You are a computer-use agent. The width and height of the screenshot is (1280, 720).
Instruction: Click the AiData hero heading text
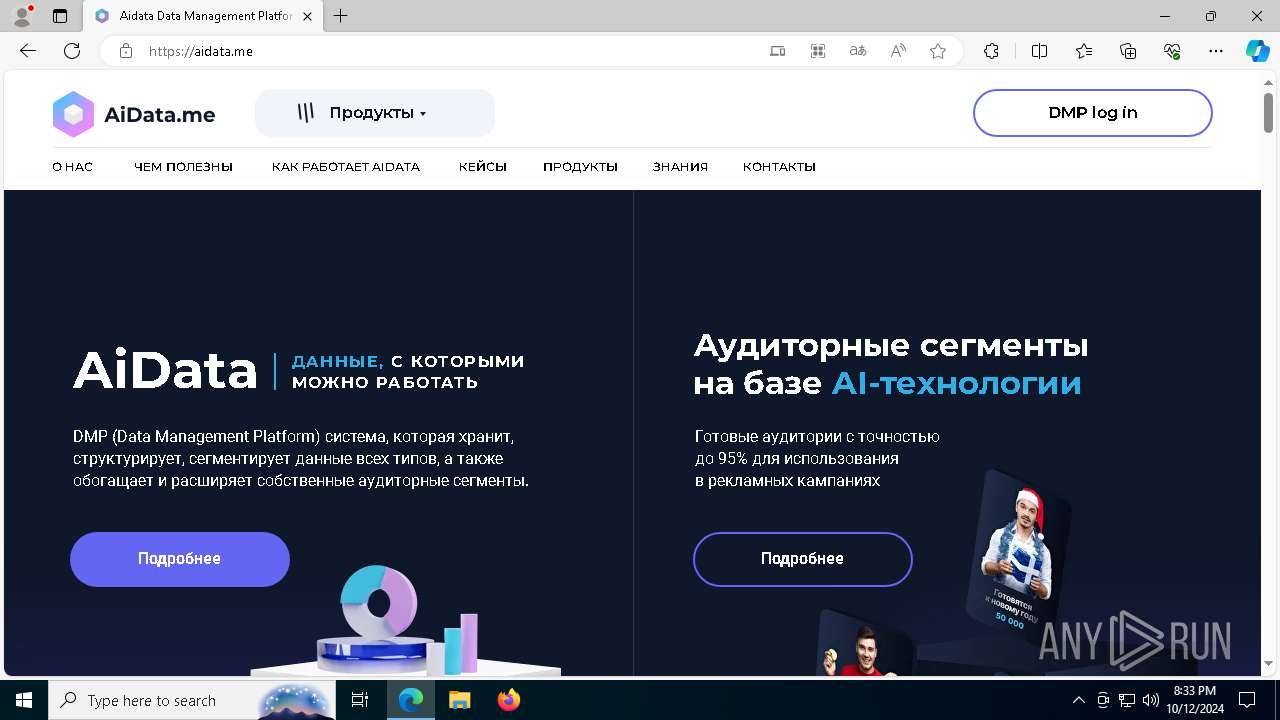tap(165, 371)
